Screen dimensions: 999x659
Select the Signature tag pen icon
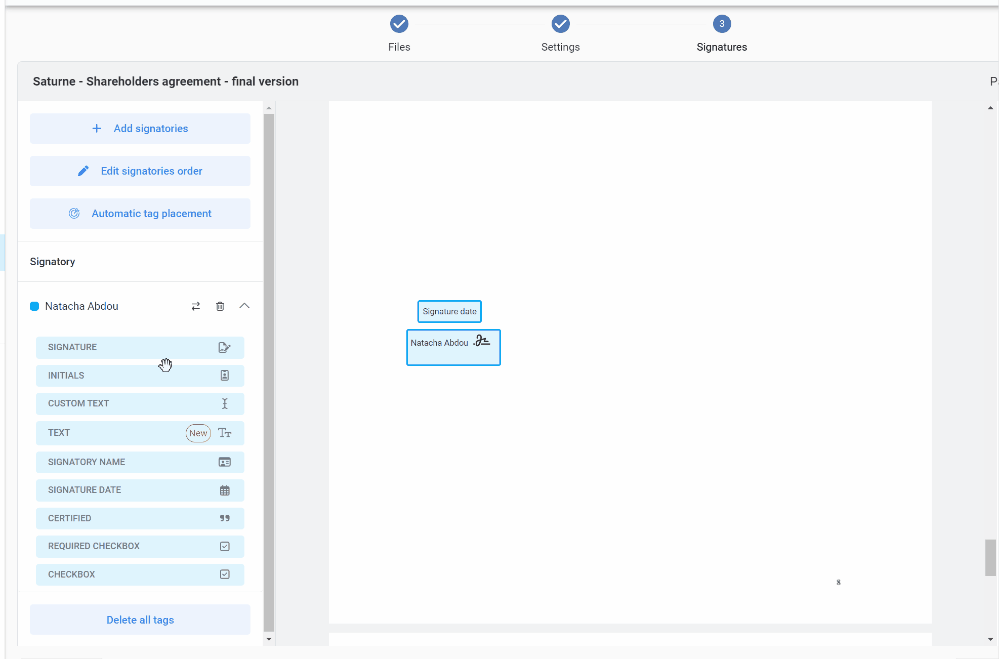(224, 348)
